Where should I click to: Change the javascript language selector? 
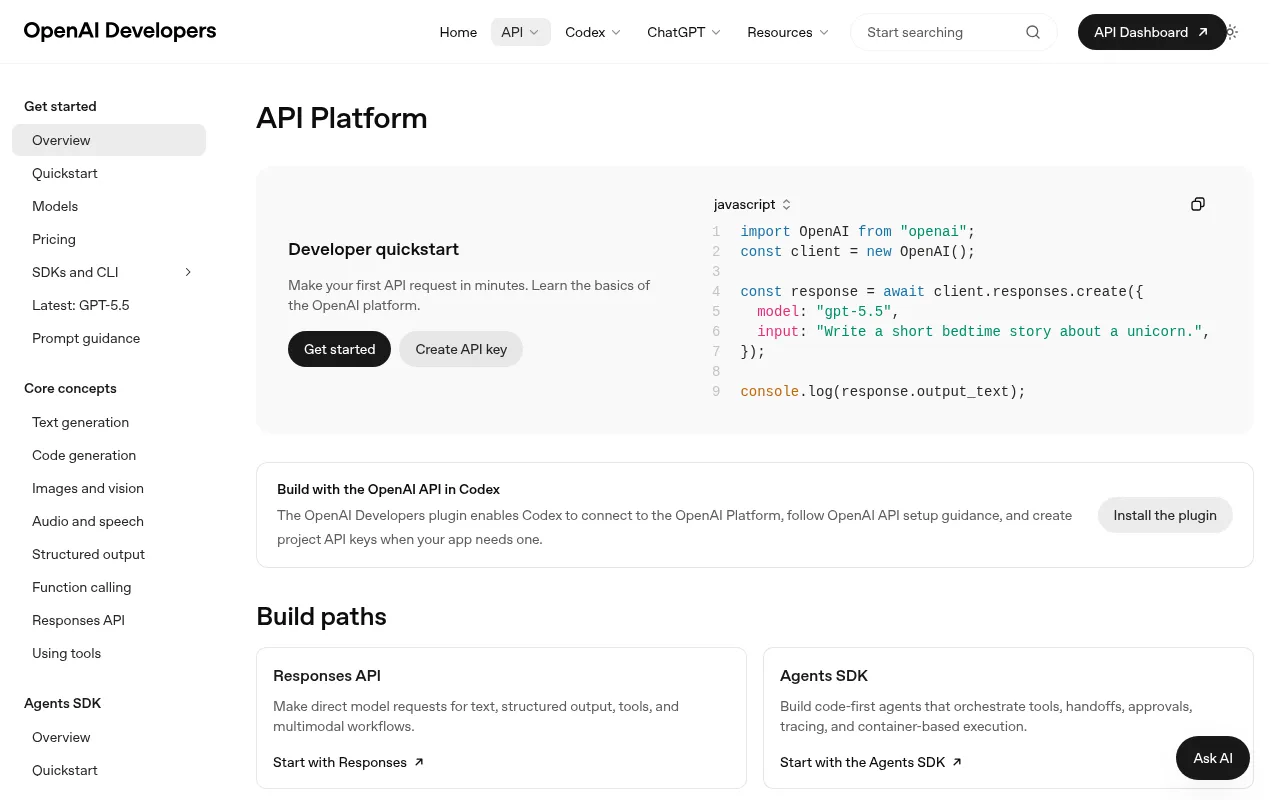point(753,204)
